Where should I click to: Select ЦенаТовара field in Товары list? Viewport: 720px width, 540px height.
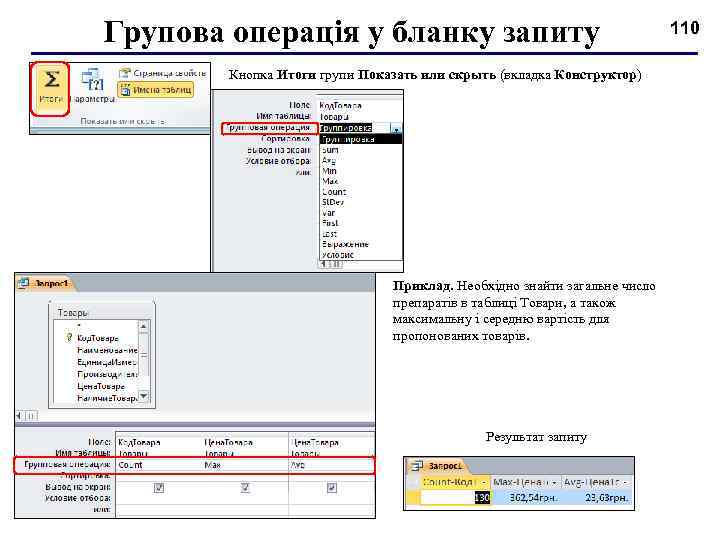pos(101,386)
